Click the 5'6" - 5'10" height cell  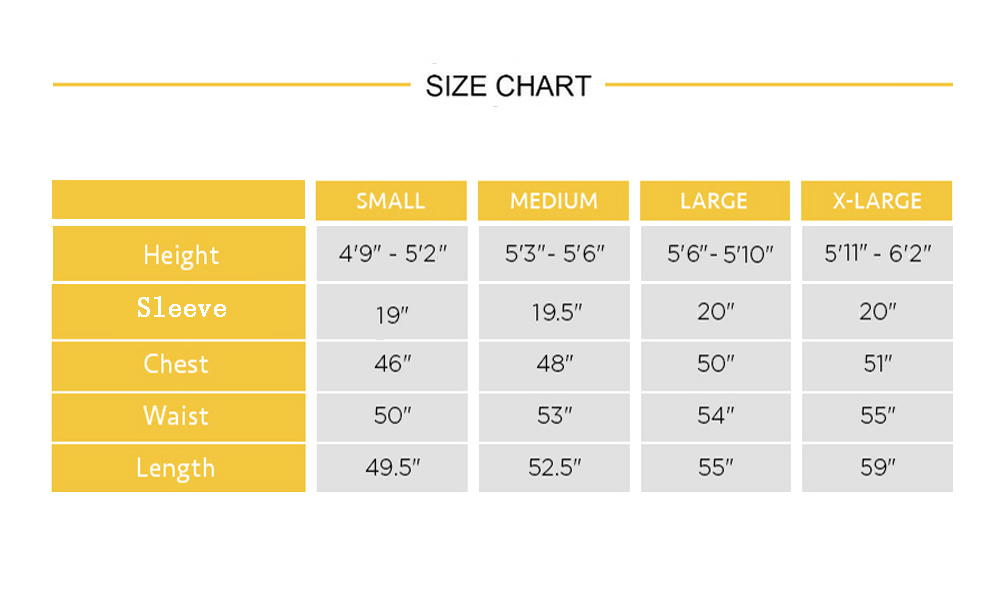click(x=716, y=254)
